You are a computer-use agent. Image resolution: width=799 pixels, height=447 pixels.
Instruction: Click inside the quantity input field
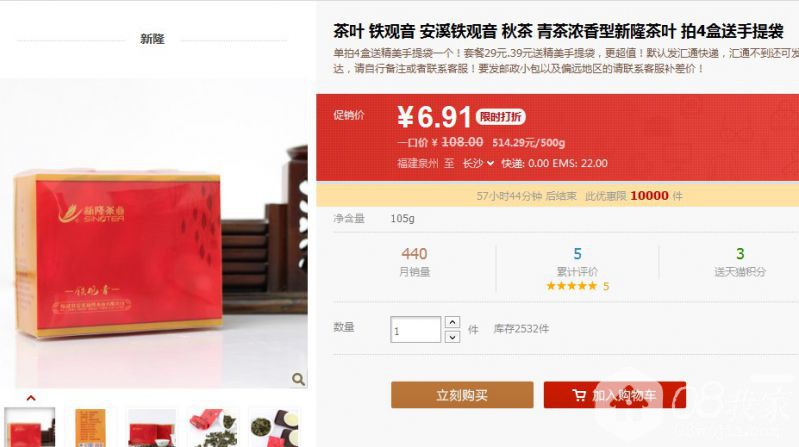[416, 329]
